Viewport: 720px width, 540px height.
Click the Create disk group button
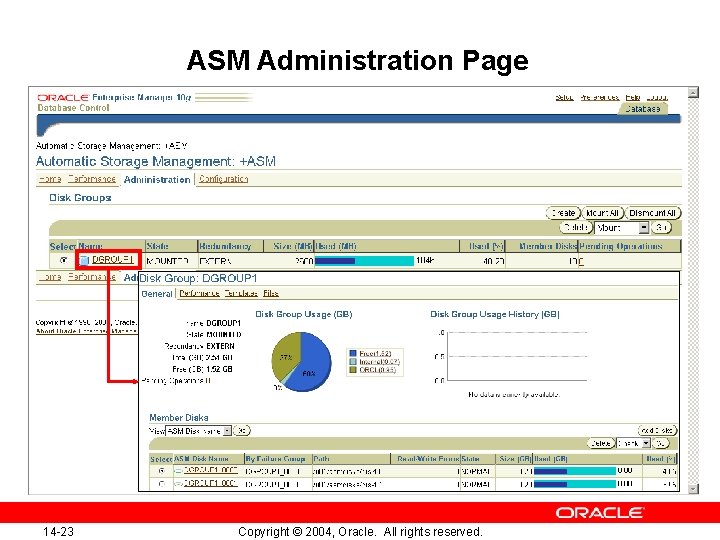coord(563,213)
